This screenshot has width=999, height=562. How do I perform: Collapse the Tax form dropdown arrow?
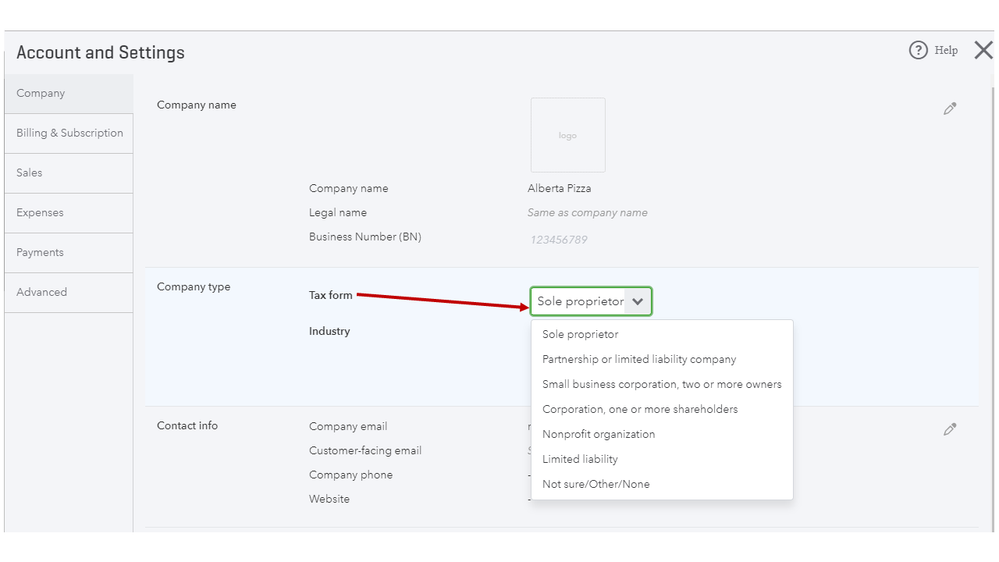[x=638, y=301]
